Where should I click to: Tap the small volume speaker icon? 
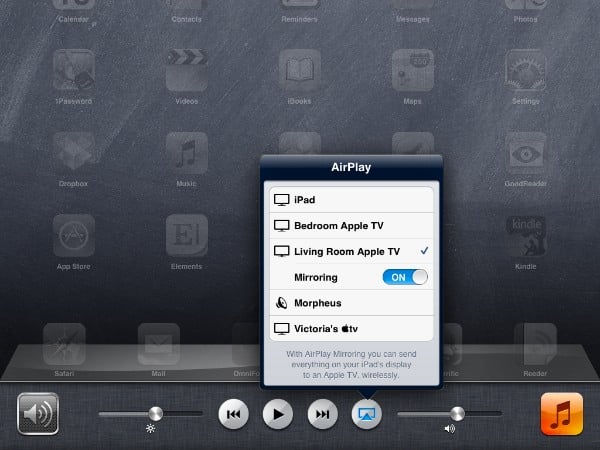point(450,429)
